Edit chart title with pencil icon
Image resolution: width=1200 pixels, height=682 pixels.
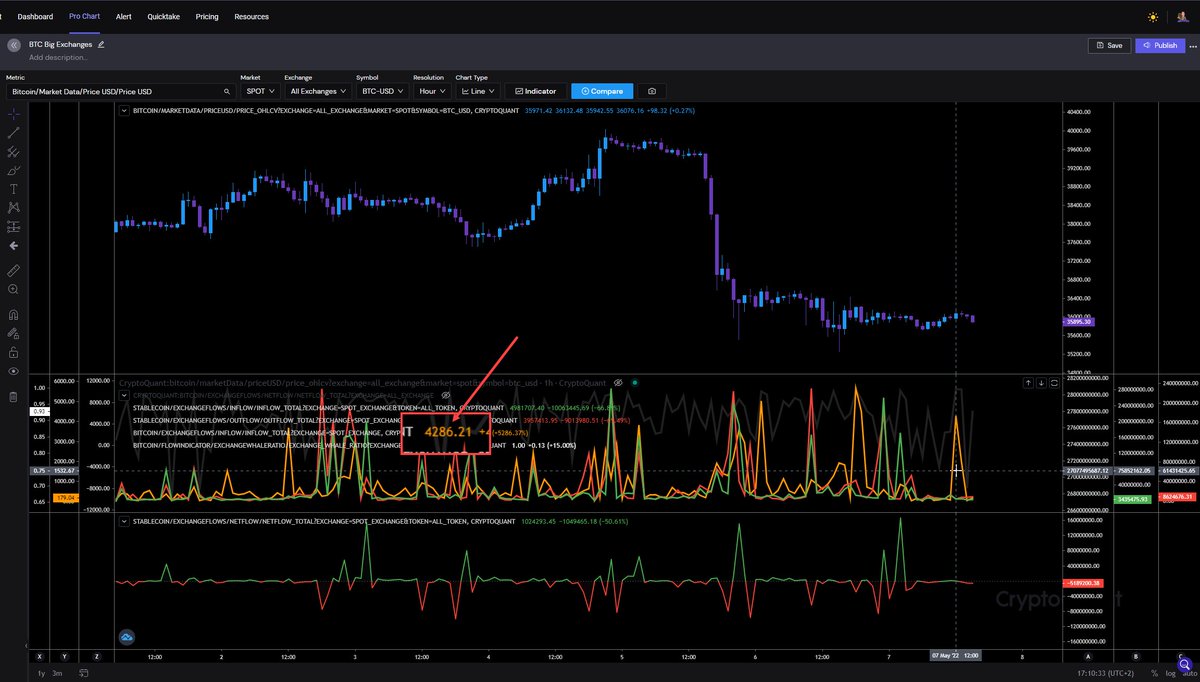coord(101,44)
